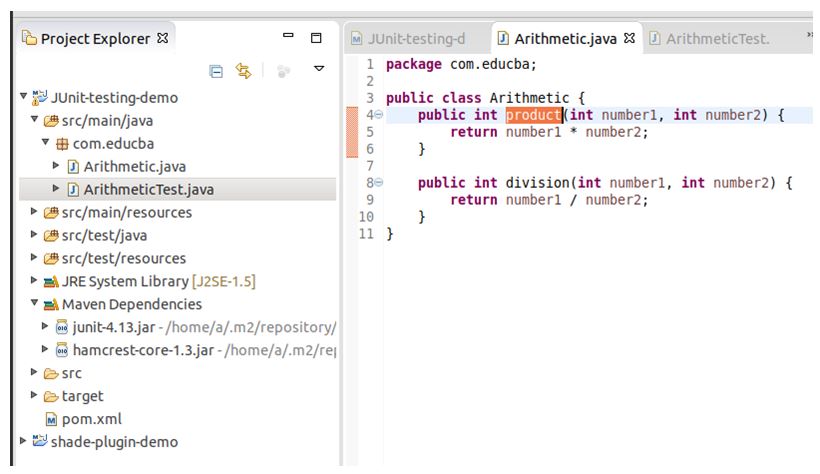Click the pom.xml Maven file icon
820x474 pixels.
(51, 420)
